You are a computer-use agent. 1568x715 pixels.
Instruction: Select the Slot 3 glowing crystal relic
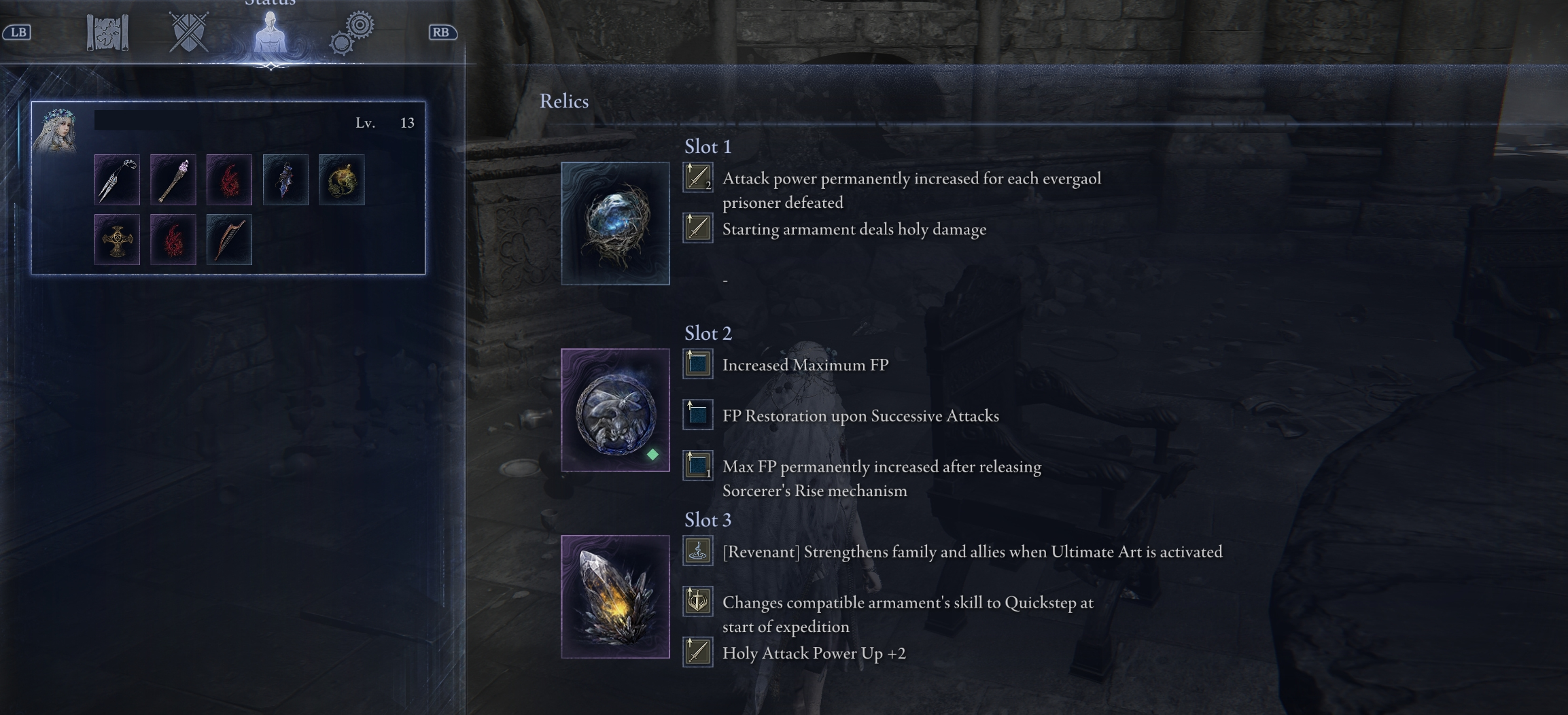tap(615, 597)
